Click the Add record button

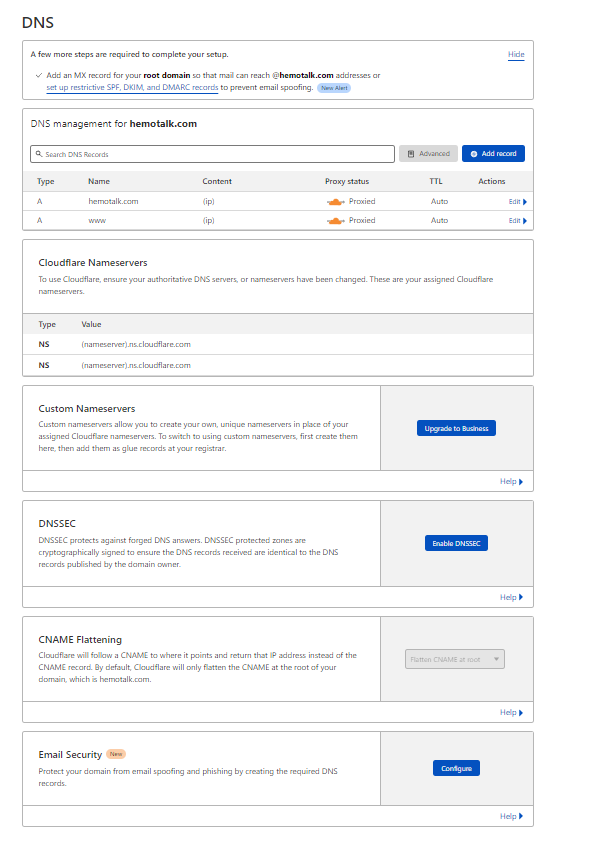pos(493,154)
